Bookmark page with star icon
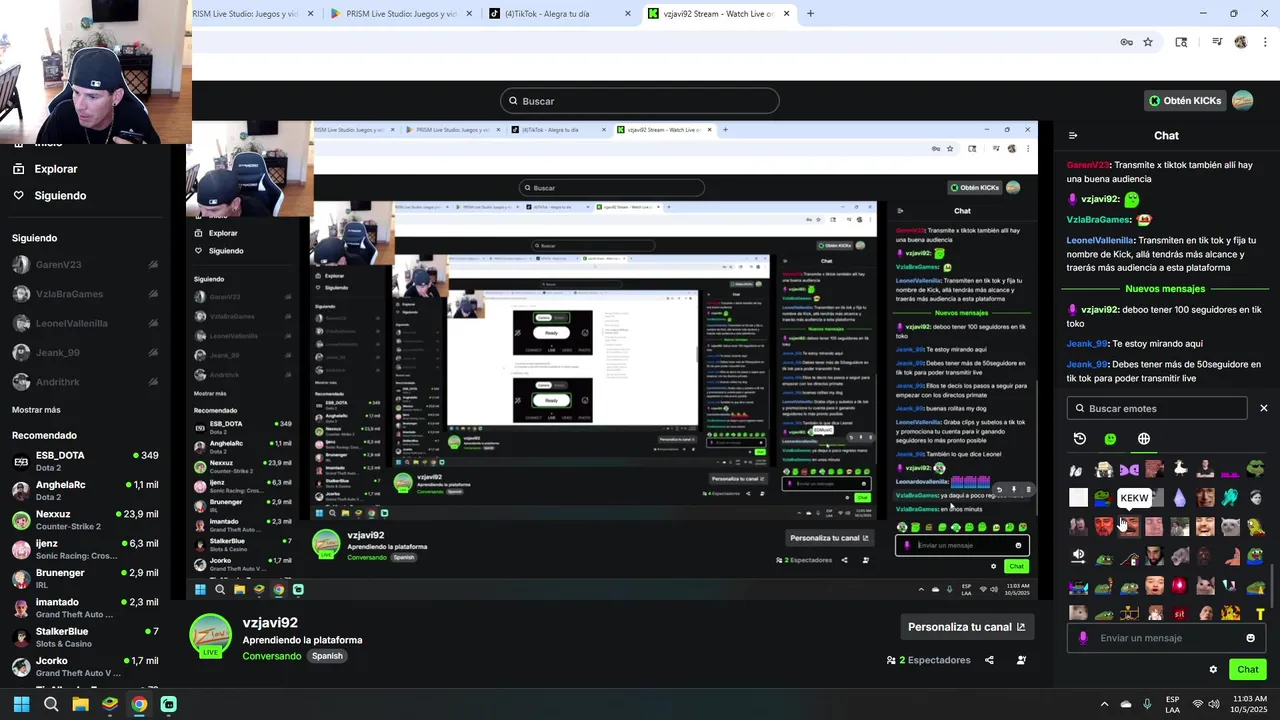Screen dimensions: 1280x720 [1148, 42]
